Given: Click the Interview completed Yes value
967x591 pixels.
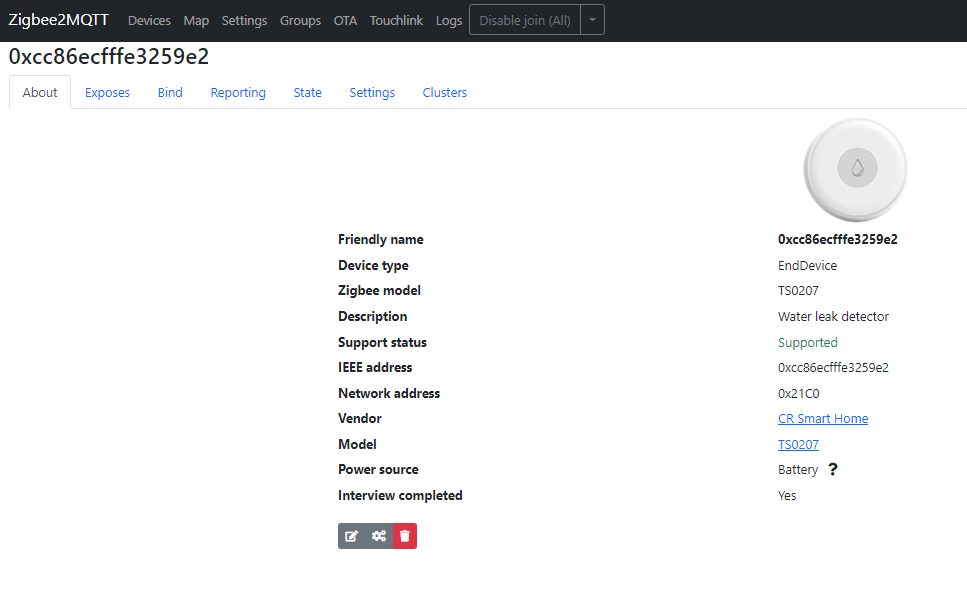Looking at the screenshot, I should (x=787, y=496).
